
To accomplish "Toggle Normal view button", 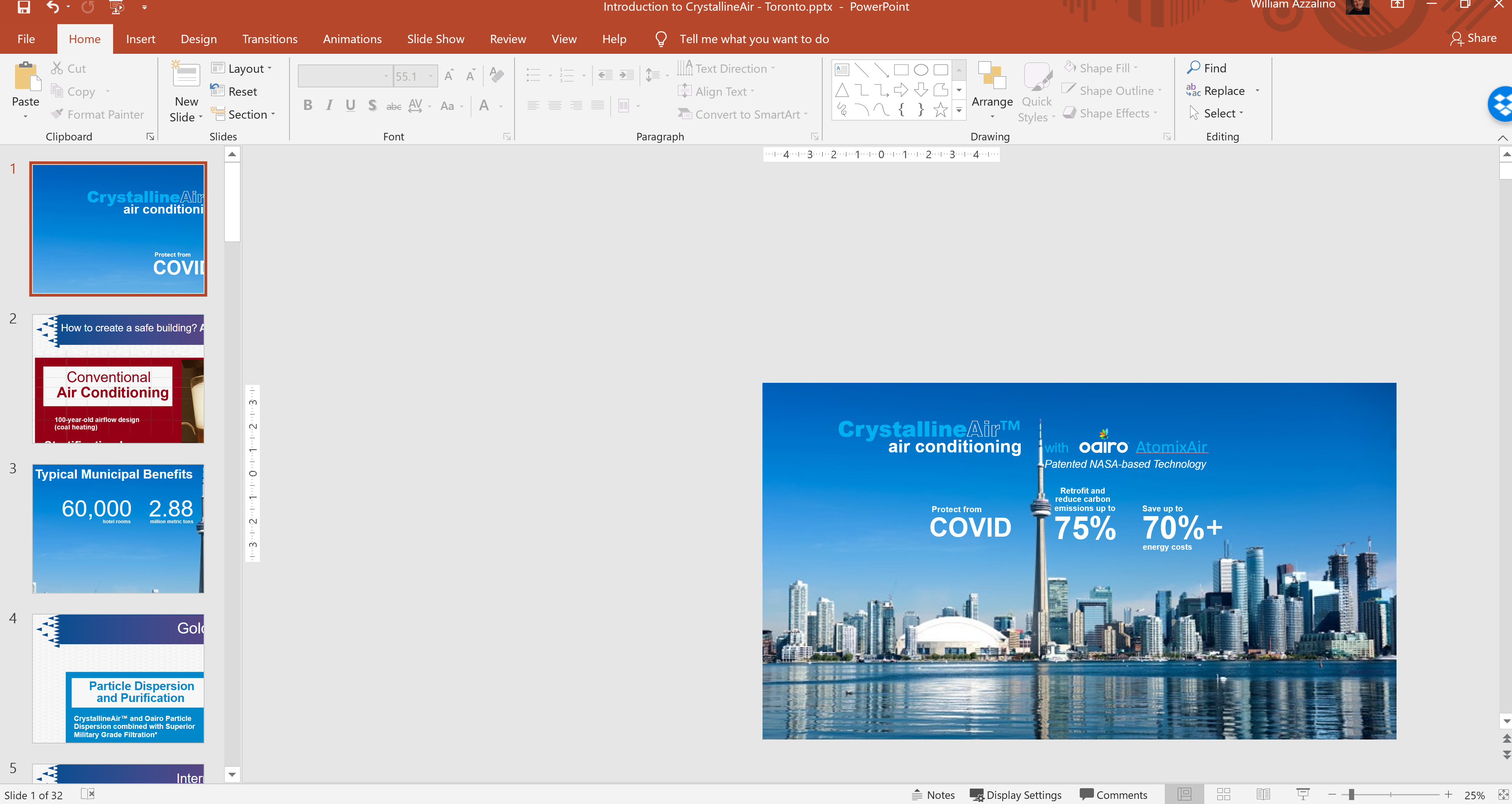I will pos(1185,794).
